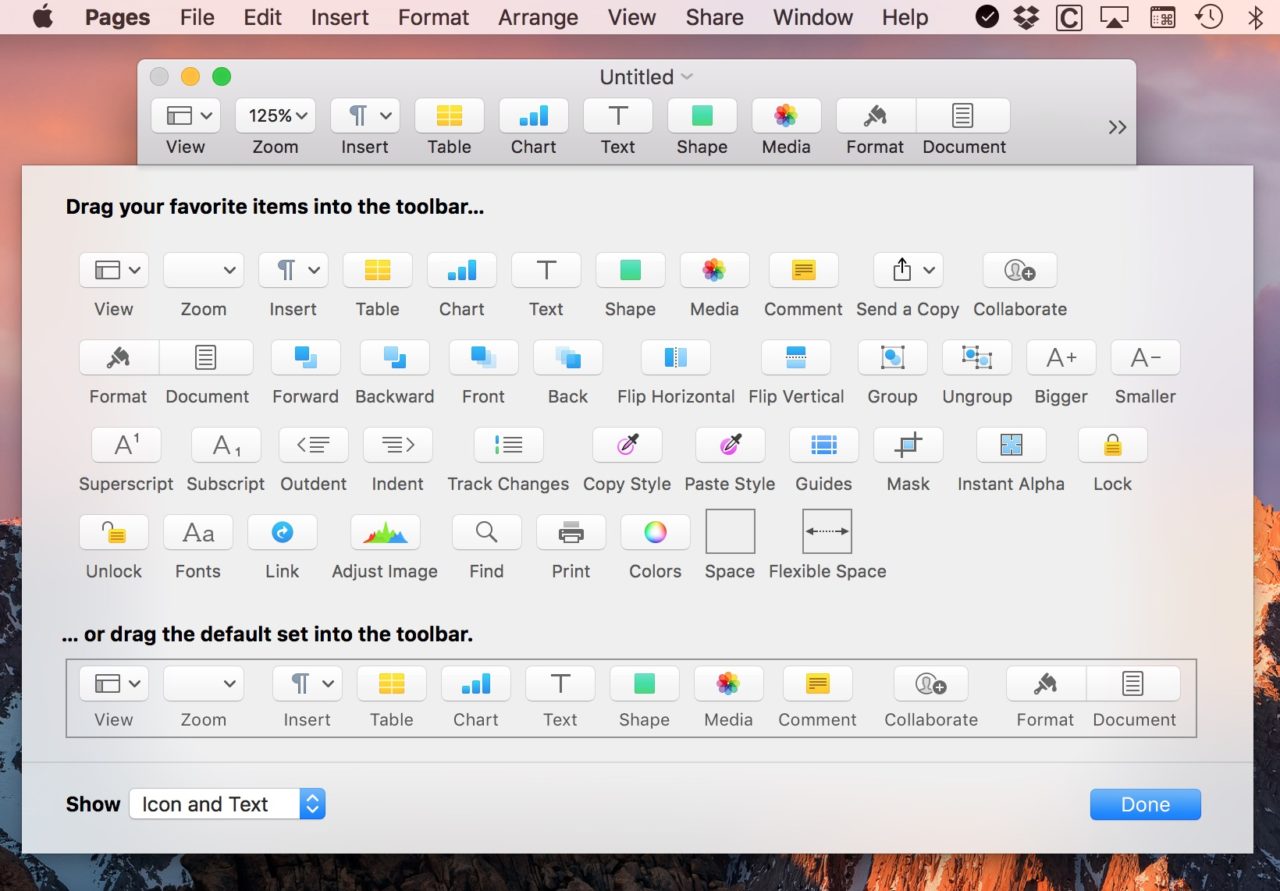Toggle the Guides option
The width and height of the screenshot is (1280, 891).
pos(823,445)
